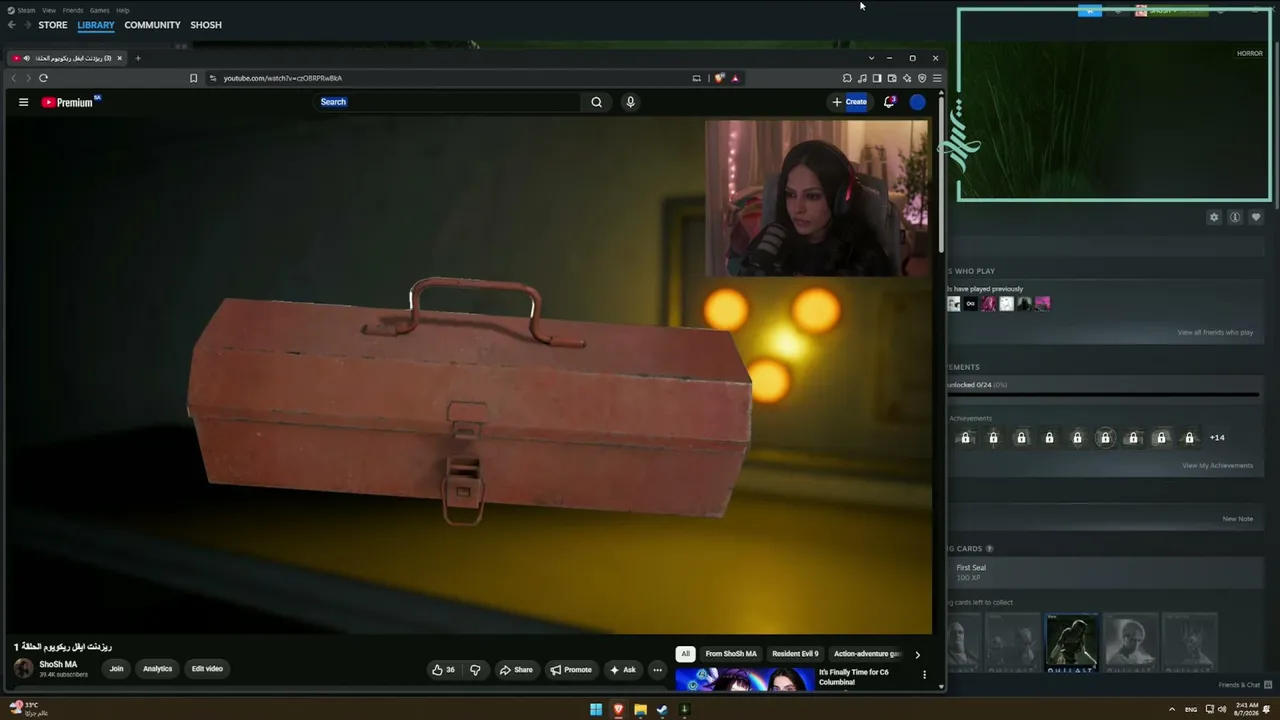
Task: Open Steam game settings gear
Action: click(1214, 217)
